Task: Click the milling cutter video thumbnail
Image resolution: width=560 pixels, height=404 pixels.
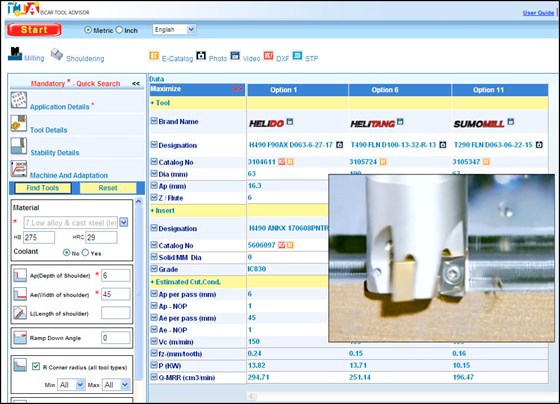Action: pos(441,258)
